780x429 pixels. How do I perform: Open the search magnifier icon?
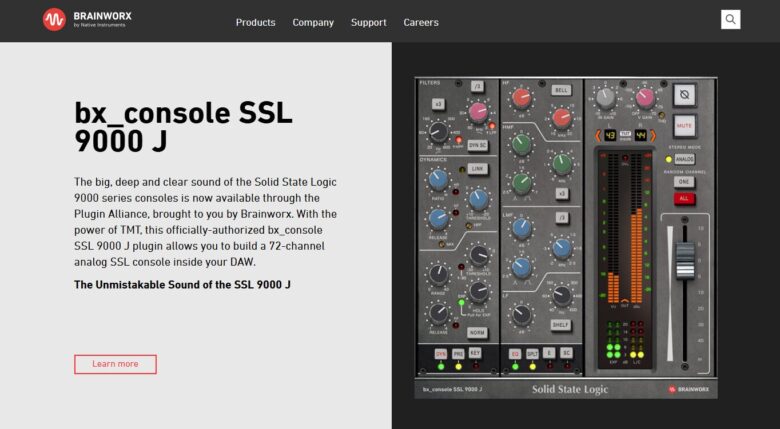[x=731, y=19]
